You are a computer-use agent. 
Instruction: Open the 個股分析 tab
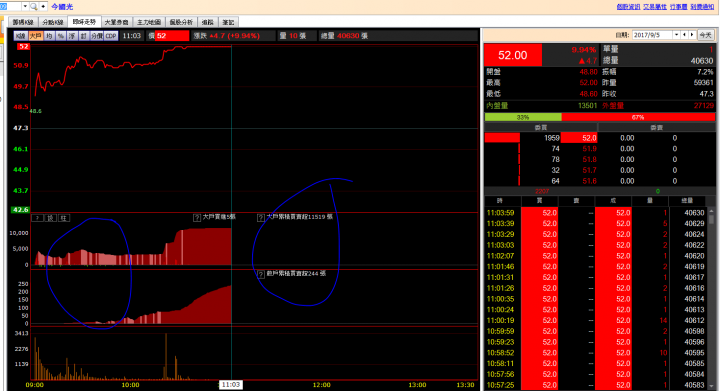point(181,22)
